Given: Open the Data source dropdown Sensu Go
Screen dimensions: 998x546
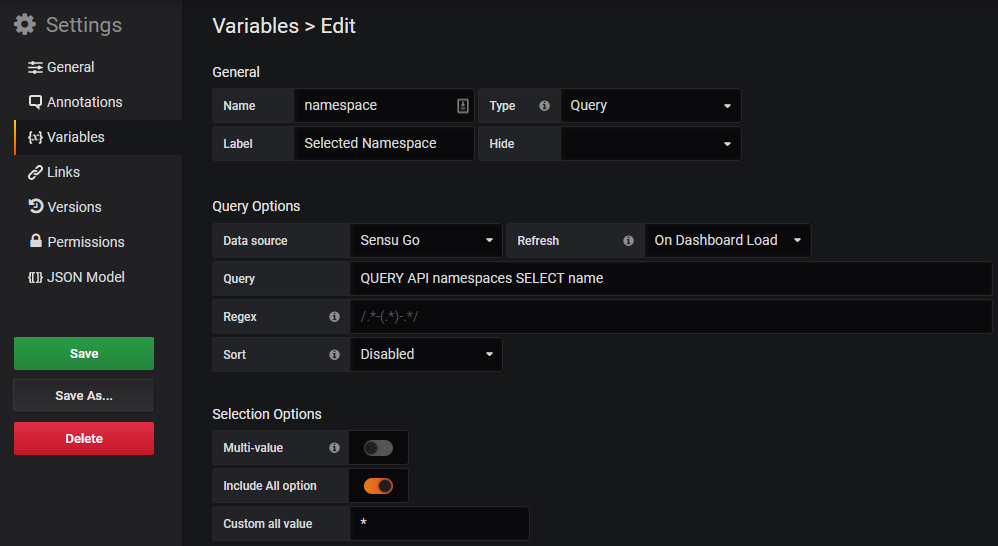Looking at the screenshot, I should point(426,241).
